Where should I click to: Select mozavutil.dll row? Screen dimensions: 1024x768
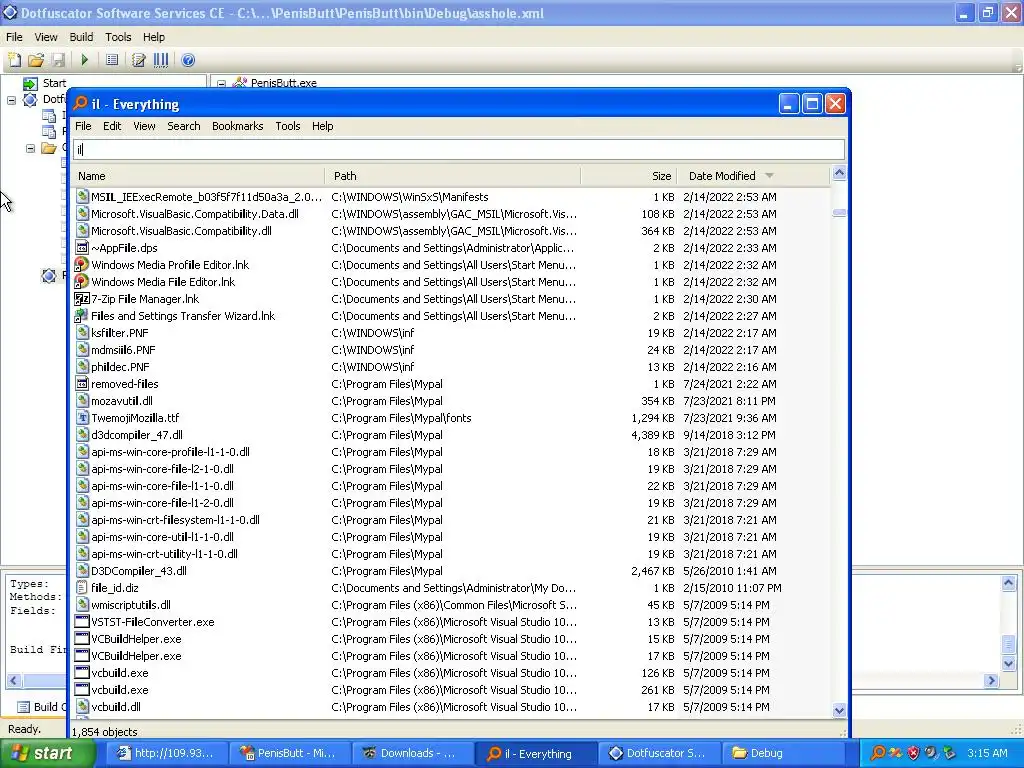click(451, 401)
